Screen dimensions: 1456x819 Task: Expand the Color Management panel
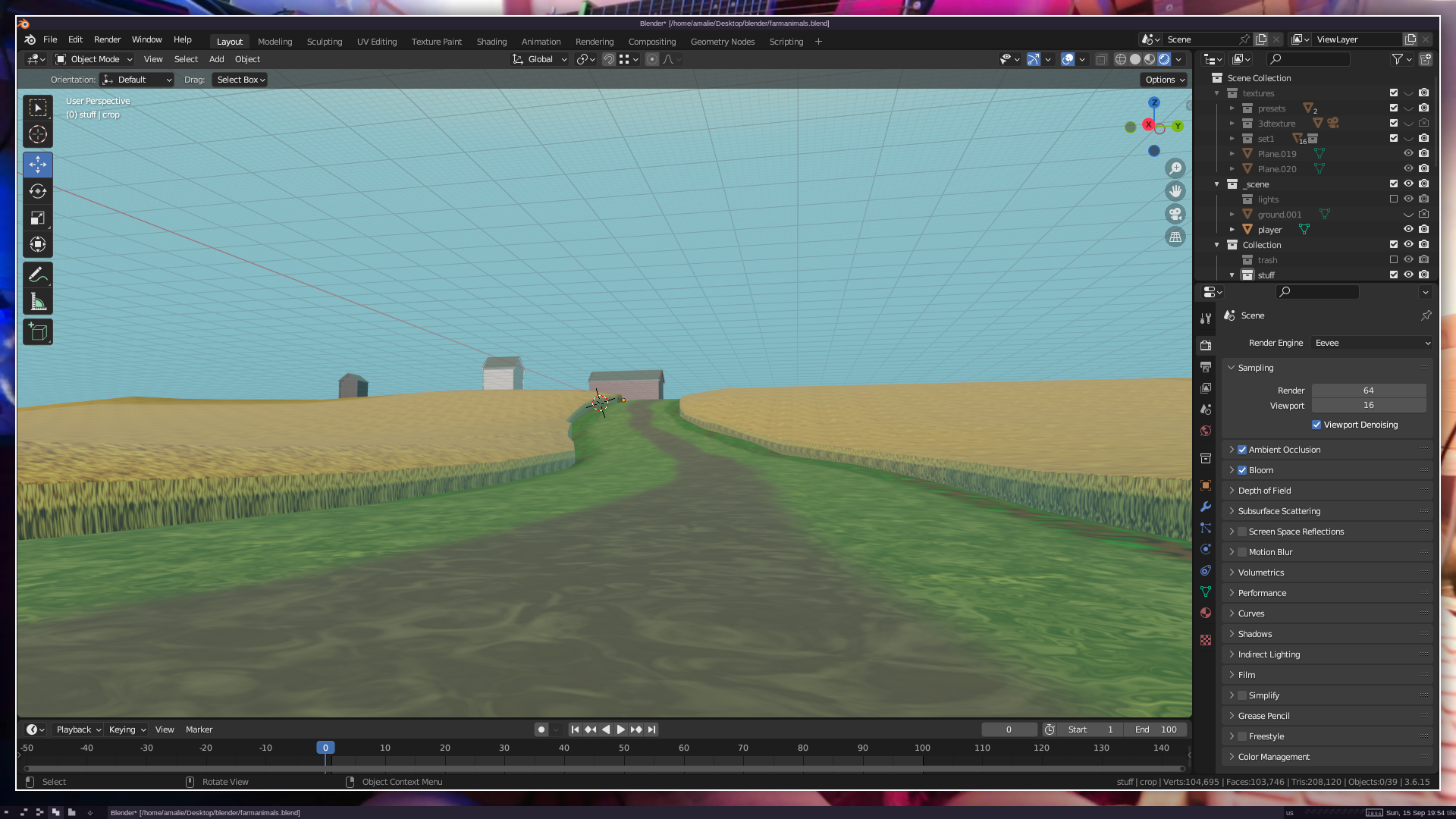1274,757
